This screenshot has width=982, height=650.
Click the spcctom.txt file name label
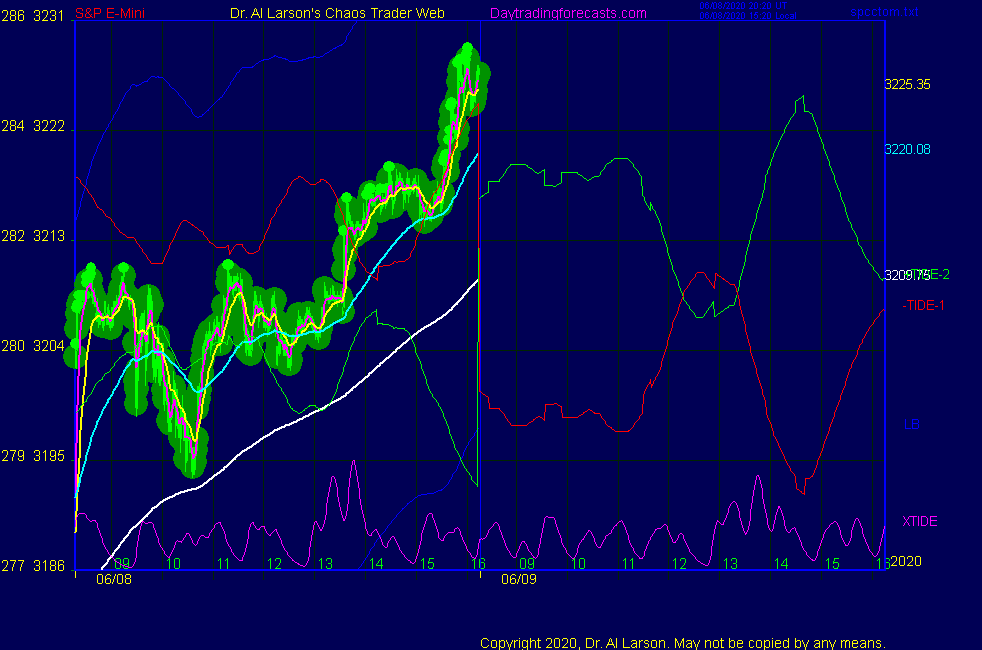(x=884, y=11)
